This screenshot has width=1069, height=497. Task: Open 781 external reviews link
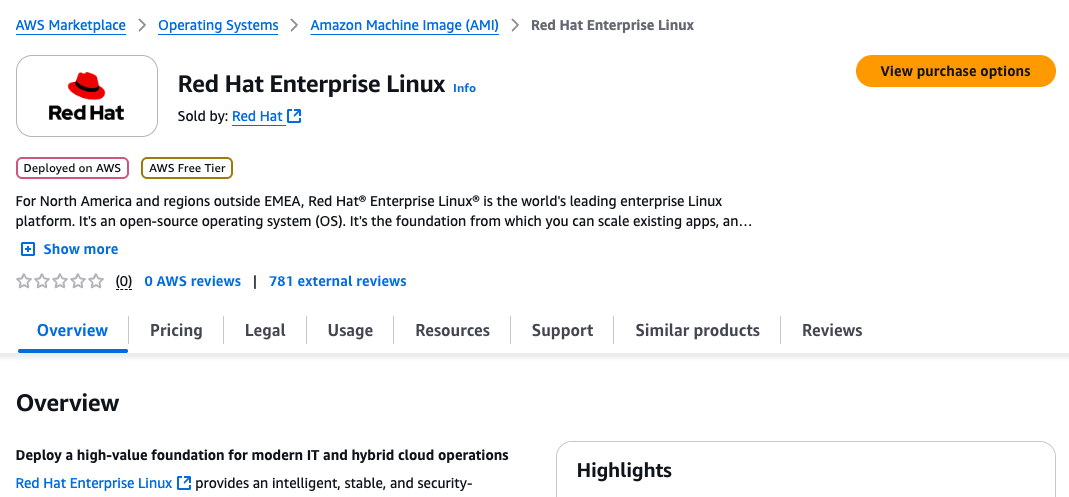pyautogui.click(x=337, y=281)
